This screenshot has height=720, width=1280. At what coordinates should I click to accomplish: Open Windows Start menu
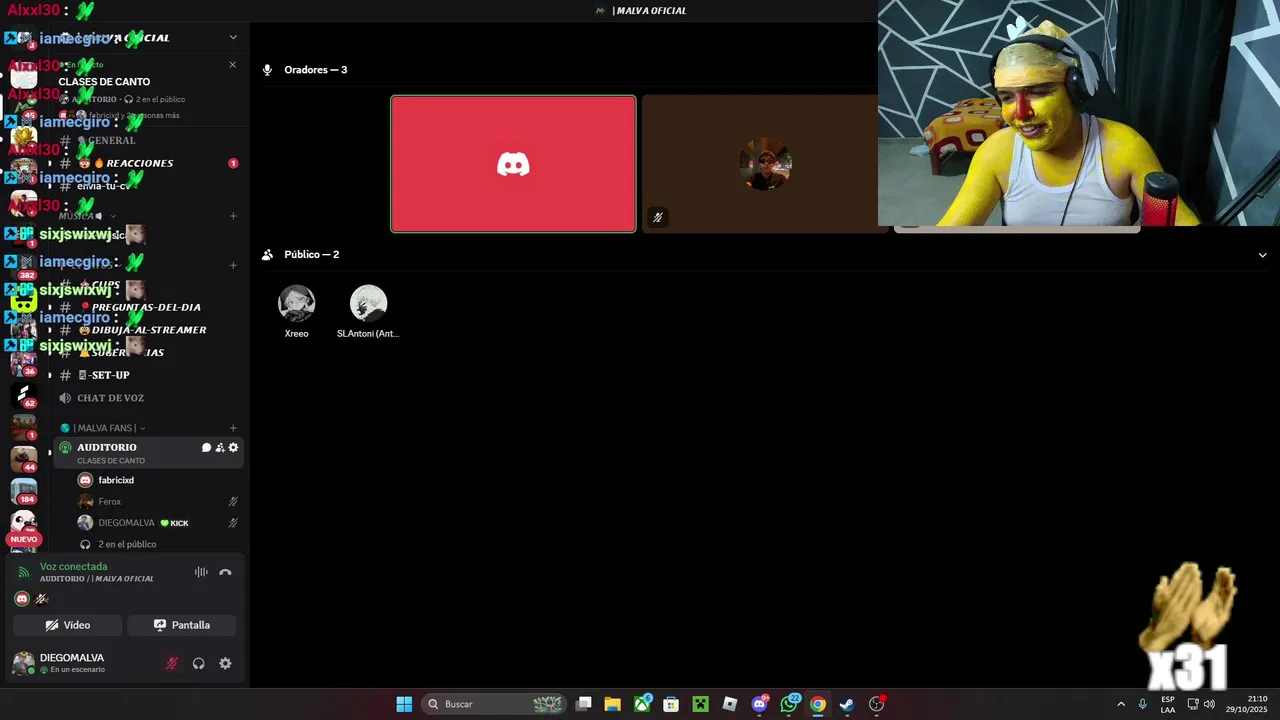click(x=404, y=704)
